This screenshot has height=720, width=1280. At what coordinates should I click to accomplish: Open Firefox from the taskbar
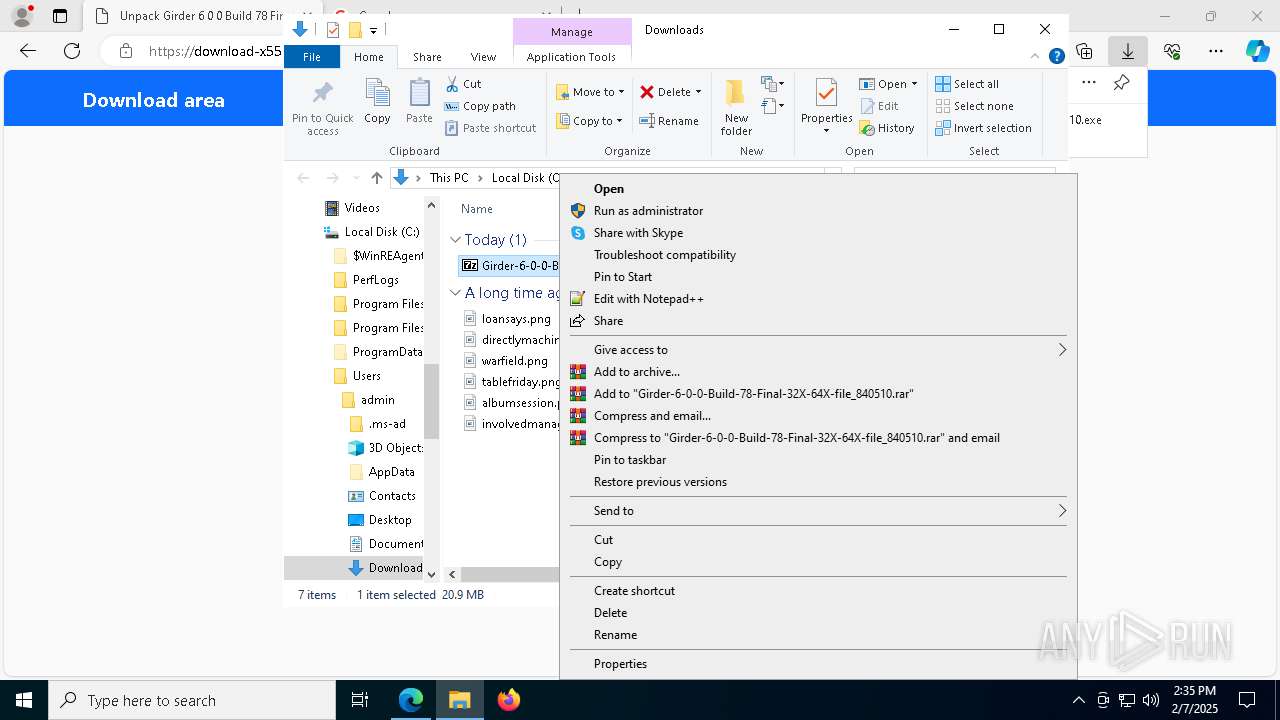click(x=509, y=700)
